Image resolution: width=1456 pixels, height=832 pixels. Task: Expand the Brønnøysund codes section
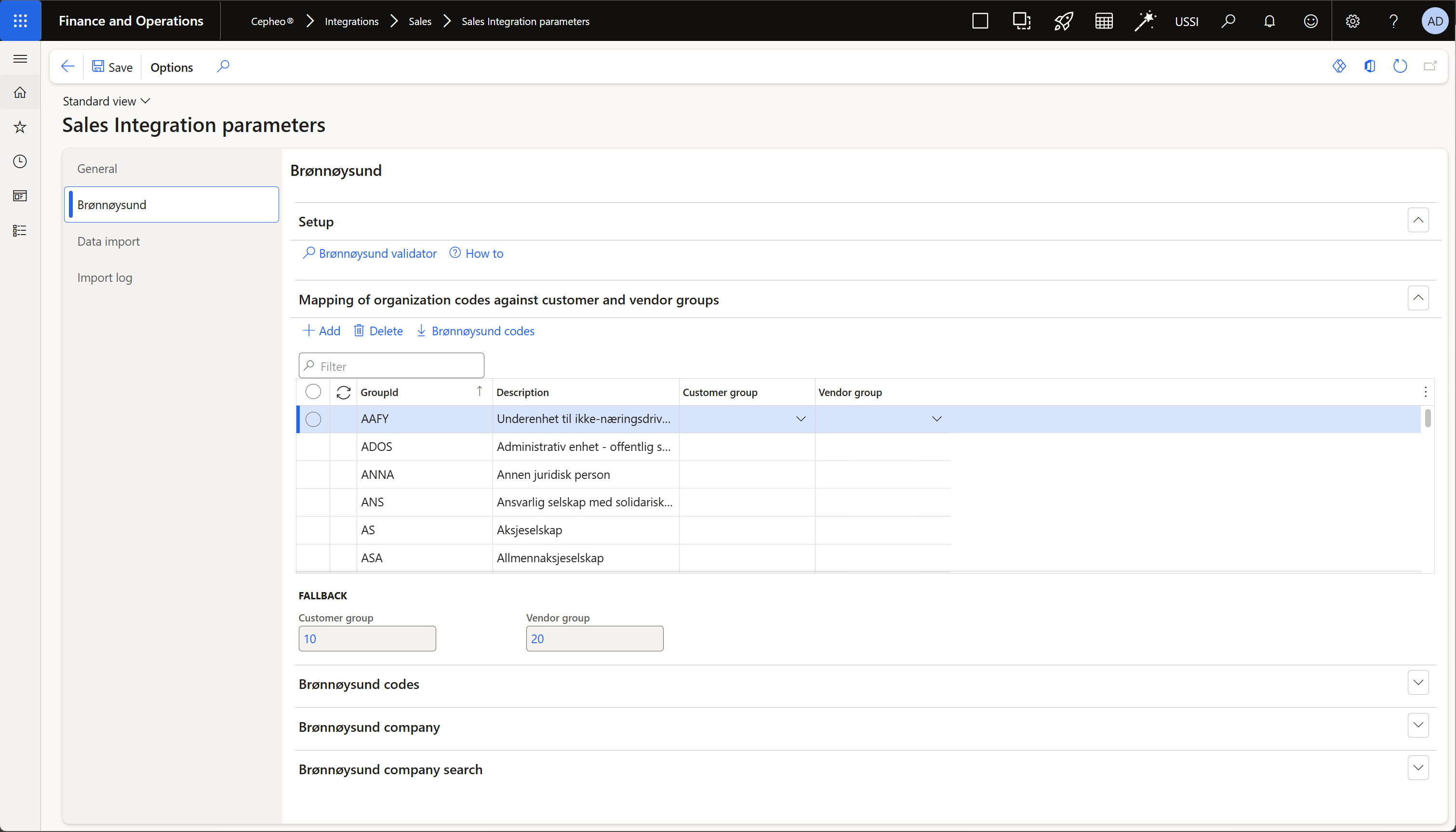[1418, 683]
